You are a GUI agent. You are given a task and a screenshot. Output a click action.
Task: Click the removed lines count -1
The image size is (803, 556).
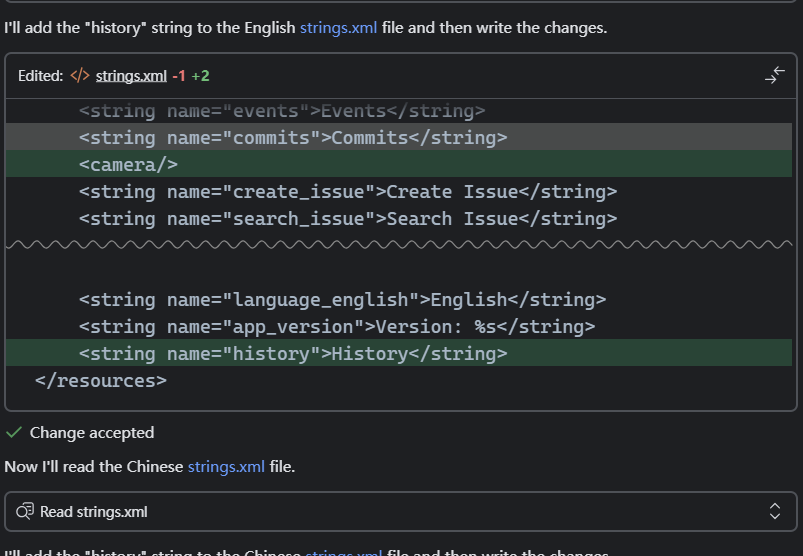pyautogui.click(x=179, y=76)
